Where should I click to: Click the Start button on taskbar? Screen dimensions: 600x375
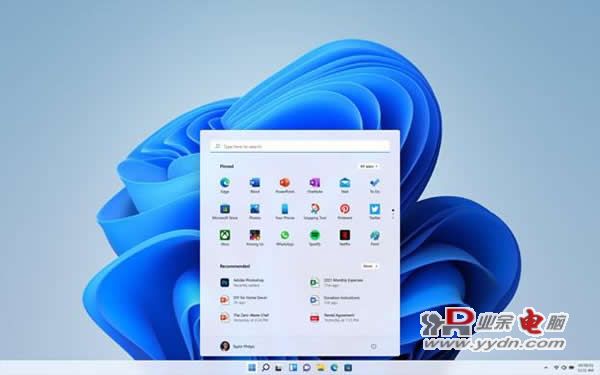click(252, 368)
